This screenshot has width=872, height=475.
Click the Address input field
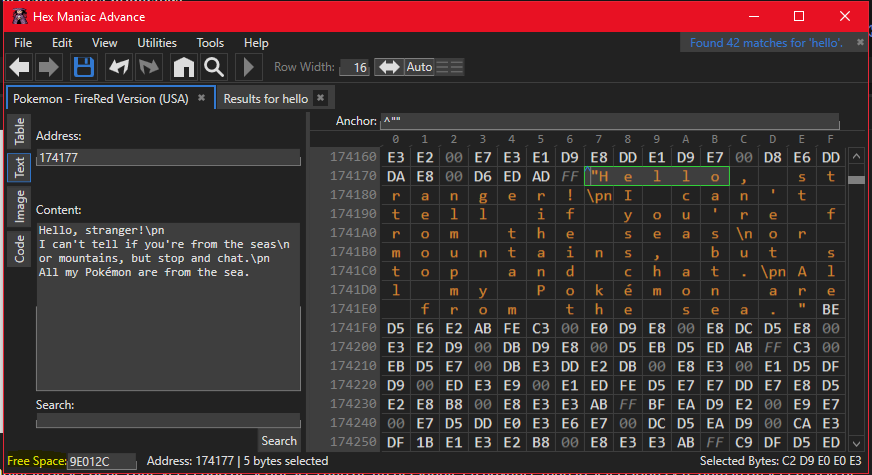pos(168,158)
